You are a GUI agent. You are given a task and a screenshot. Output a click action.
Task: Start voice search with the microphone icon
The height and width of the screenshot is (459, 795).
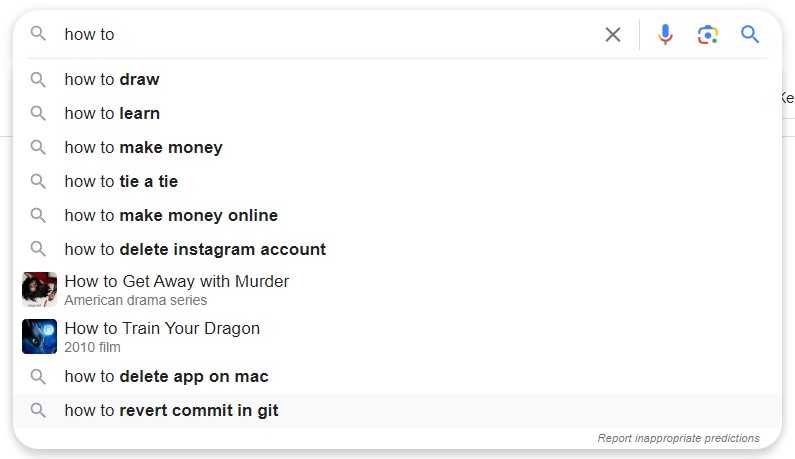coord(665,34)
